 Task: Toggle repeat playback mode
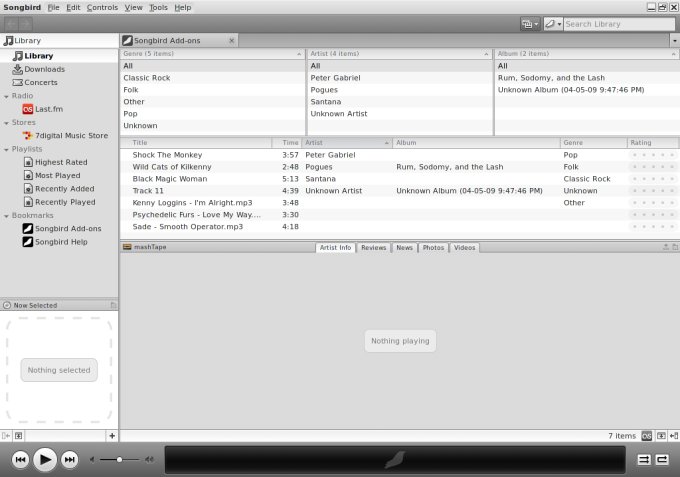point(662,459)
